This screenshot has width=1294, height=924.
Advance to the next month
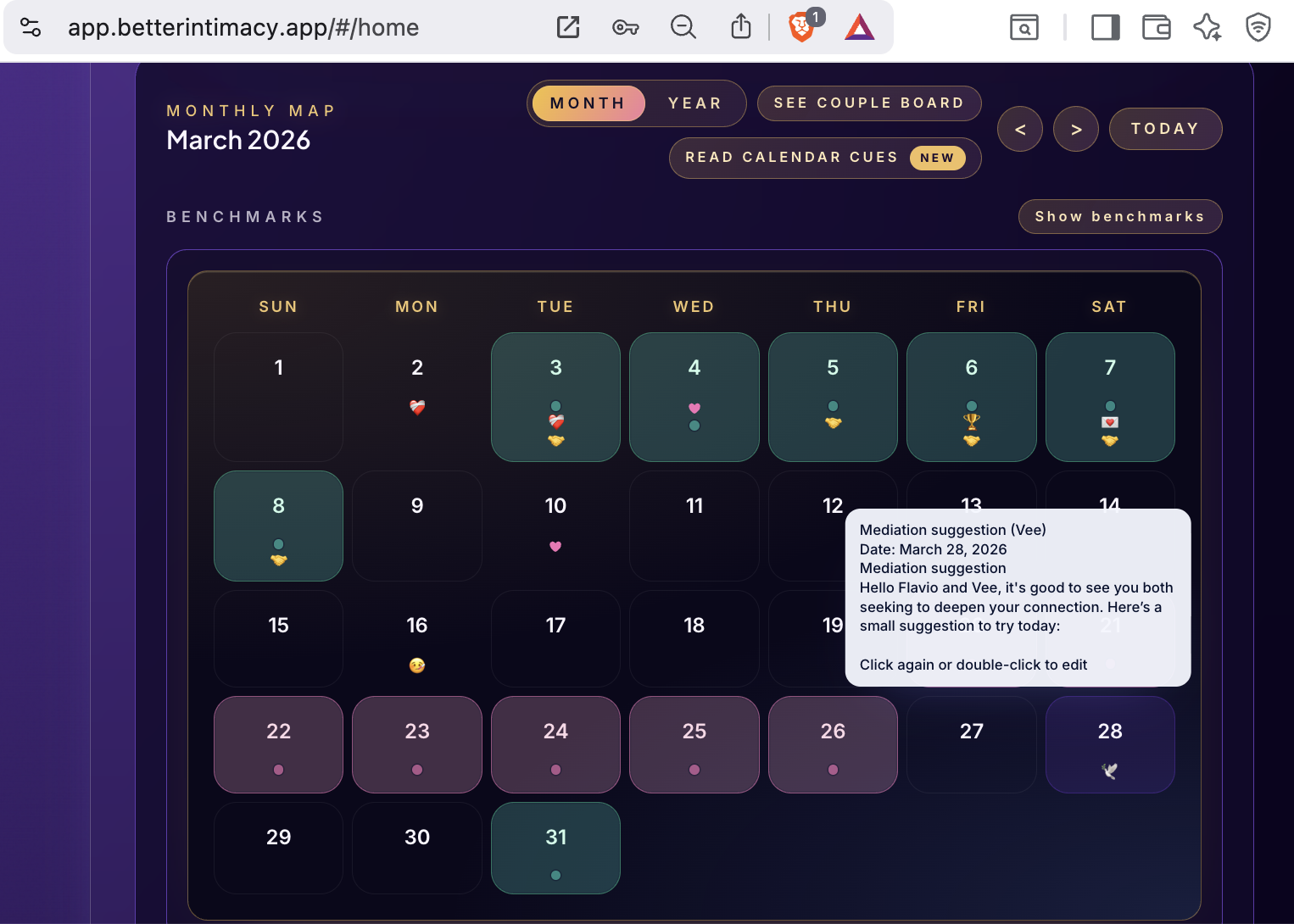coord(1075,129)
